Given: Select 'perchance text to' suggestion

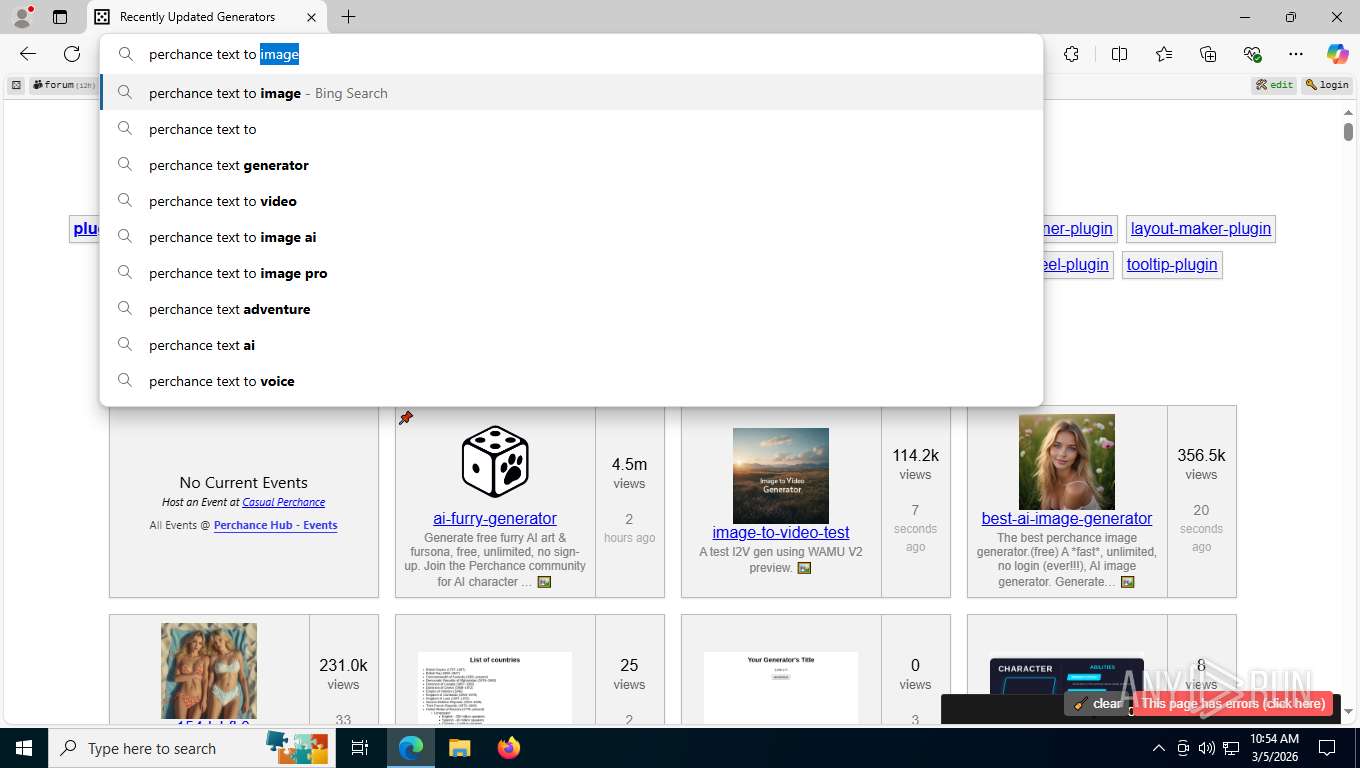Looking at the screenshot, I should (x=571, y=129).
